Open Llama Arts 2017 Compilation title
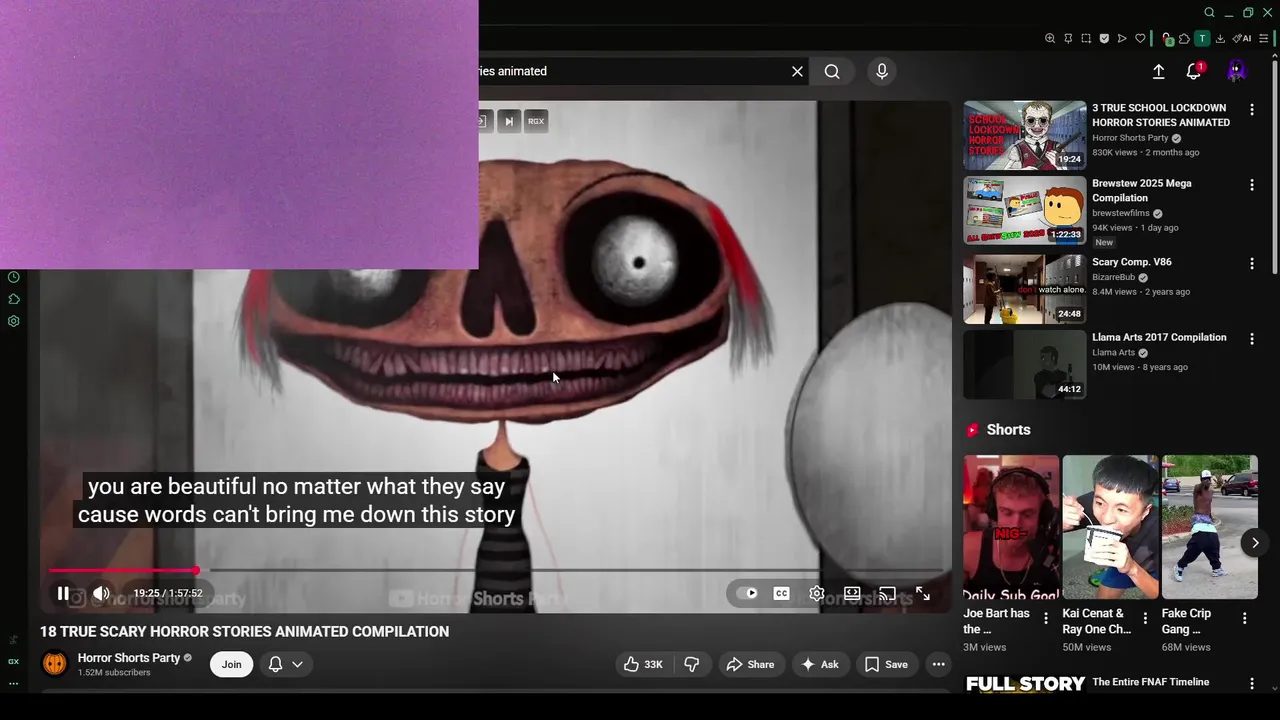Image resolution: width=1280 pixels, height=720 pixels. (1159, 337)
